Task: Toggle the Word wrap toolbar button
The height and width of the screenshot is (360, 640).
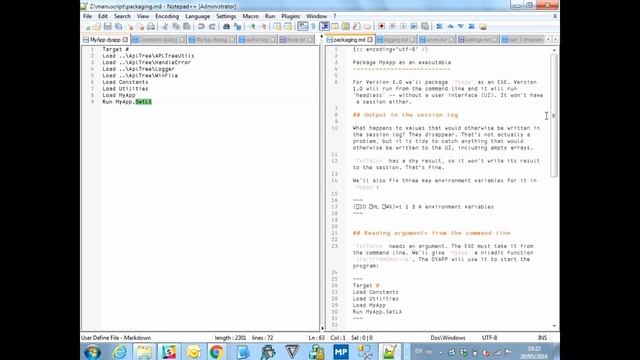Action: [x=302, y=27]
